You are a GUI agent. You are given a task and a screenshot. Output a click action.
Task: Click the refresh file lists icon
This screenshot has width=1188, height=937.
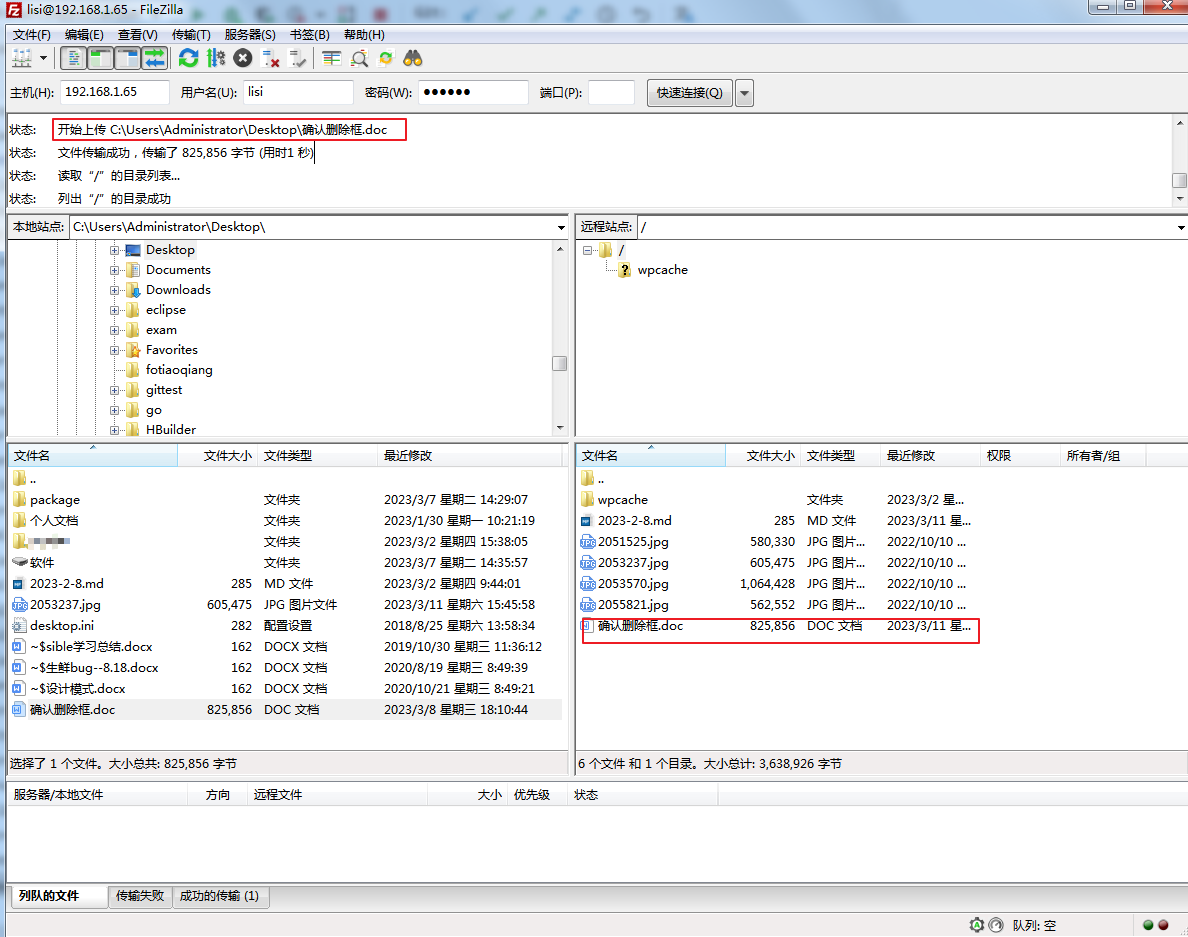[x=188, y=58]
